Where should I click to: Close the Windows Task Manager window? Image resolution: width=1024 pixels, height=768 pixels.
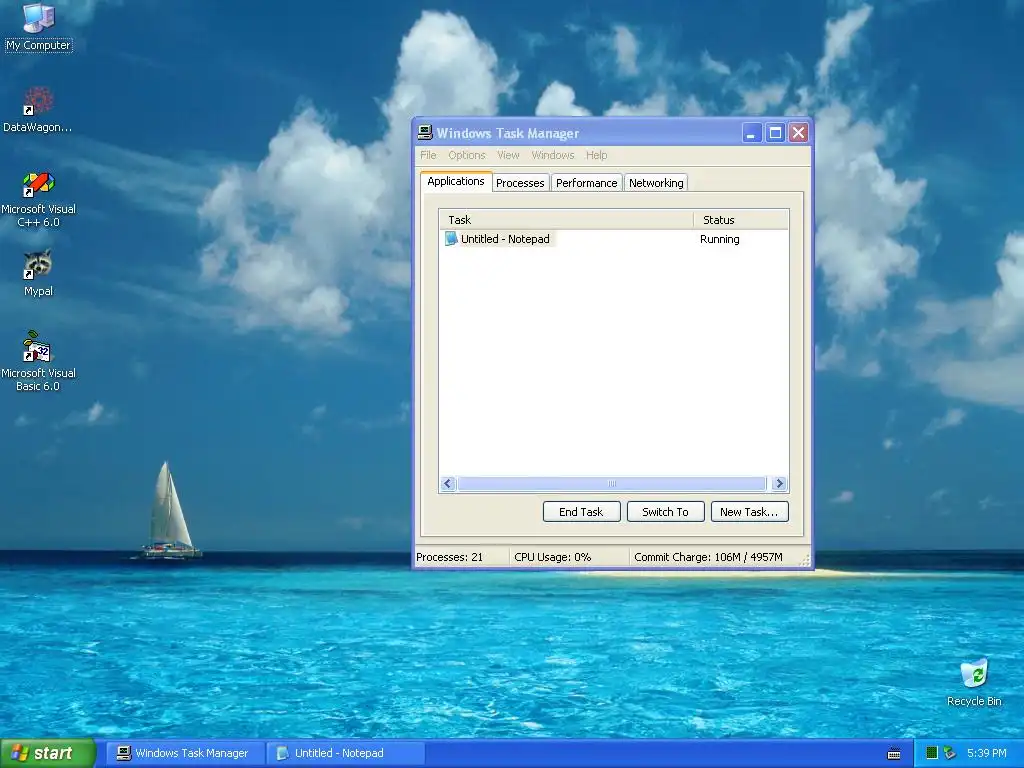798,133
